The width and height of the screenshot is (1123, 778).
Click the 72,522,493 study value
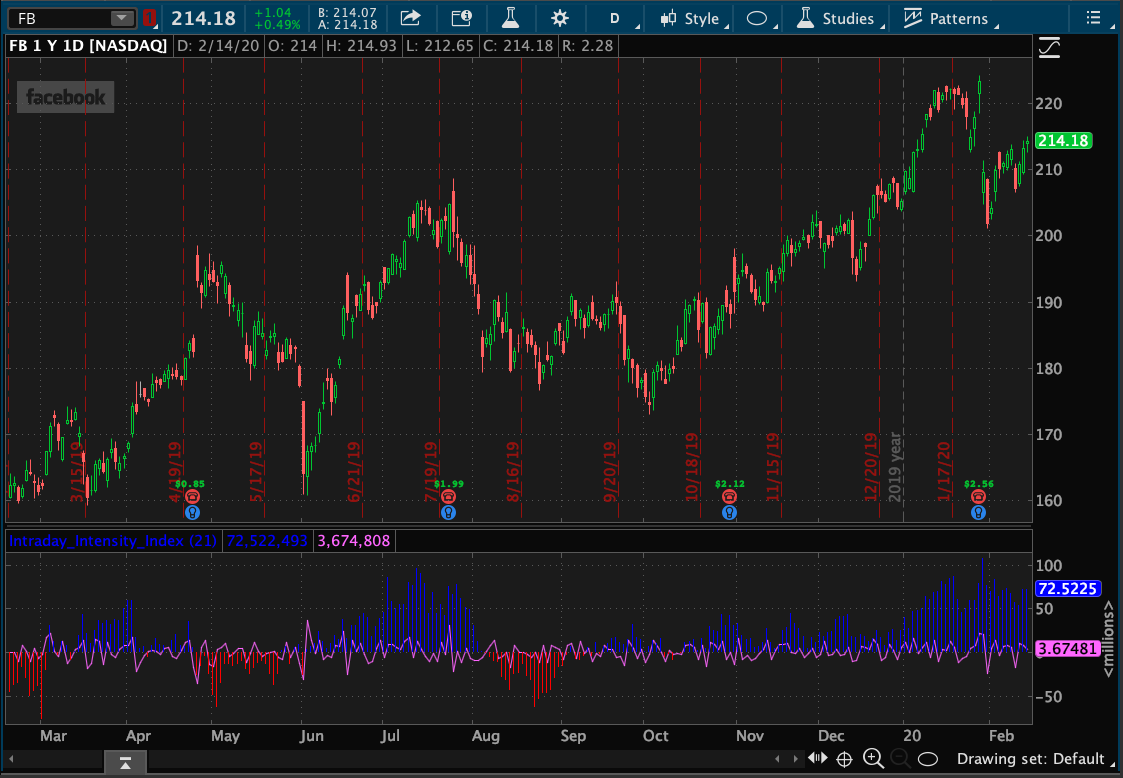click(267, 541)
